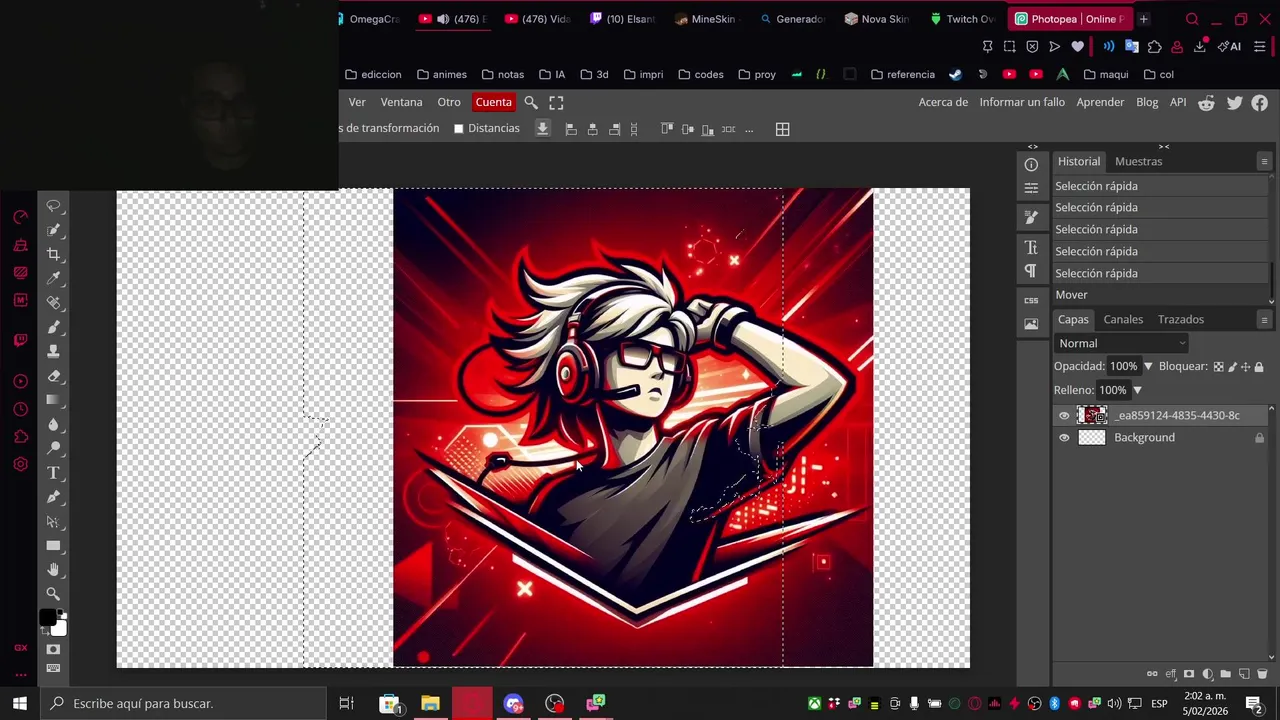Click the black foreground color swatch
The image size is (1280, 720).
[47, 618]
